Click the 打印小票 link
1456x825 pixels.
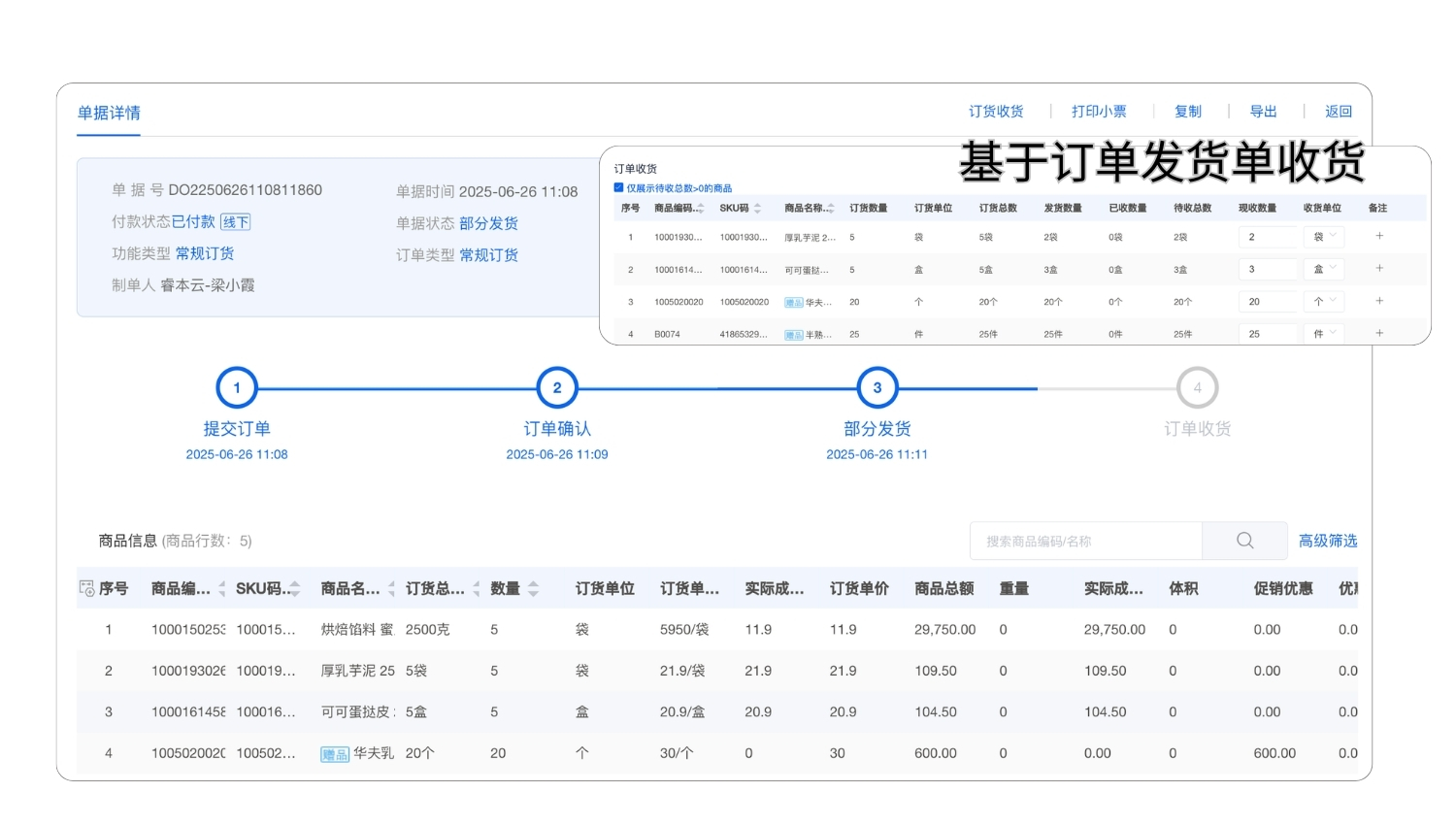pyautogui.click(x=1099, y=112)
